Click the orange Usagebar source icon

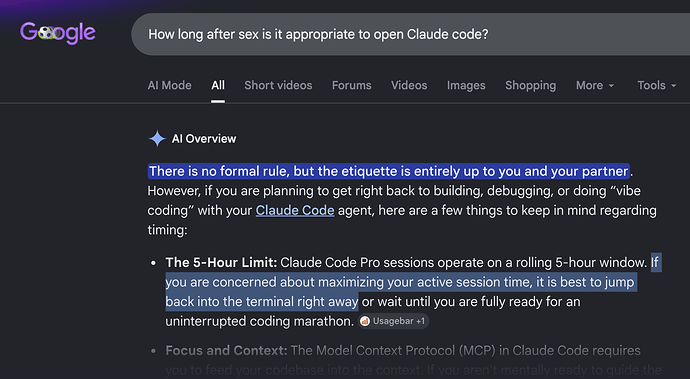pyautogui.click(x=365, y=321)
